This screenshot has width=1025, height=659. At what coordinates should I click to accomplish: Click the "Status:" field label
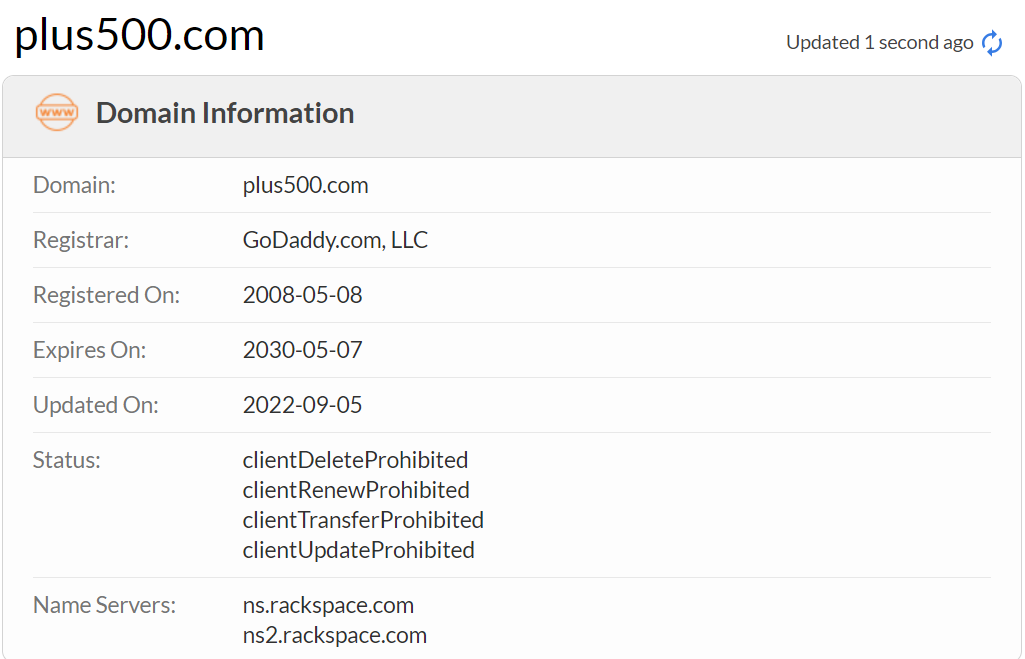[x=67, y=460]
